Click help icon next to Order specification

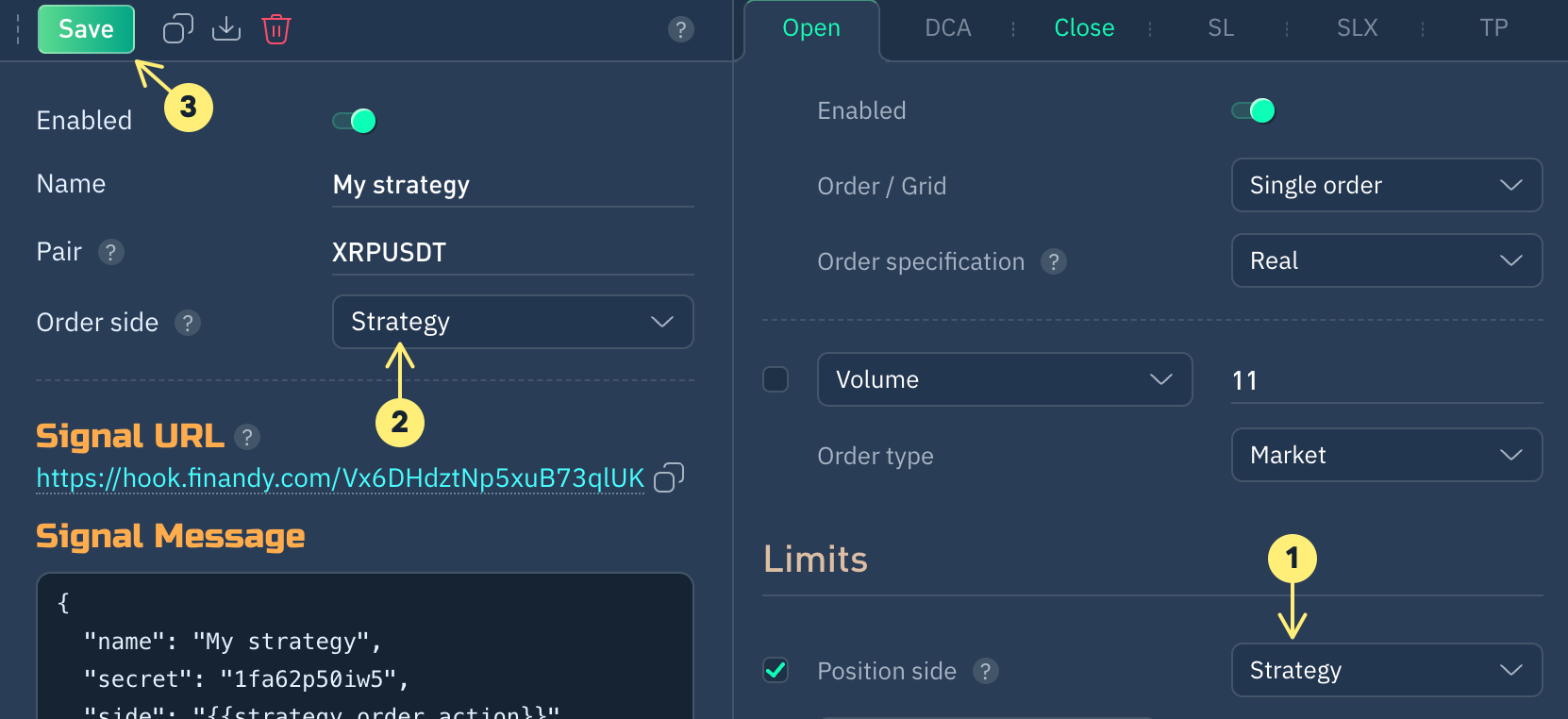click(1053, 261)
